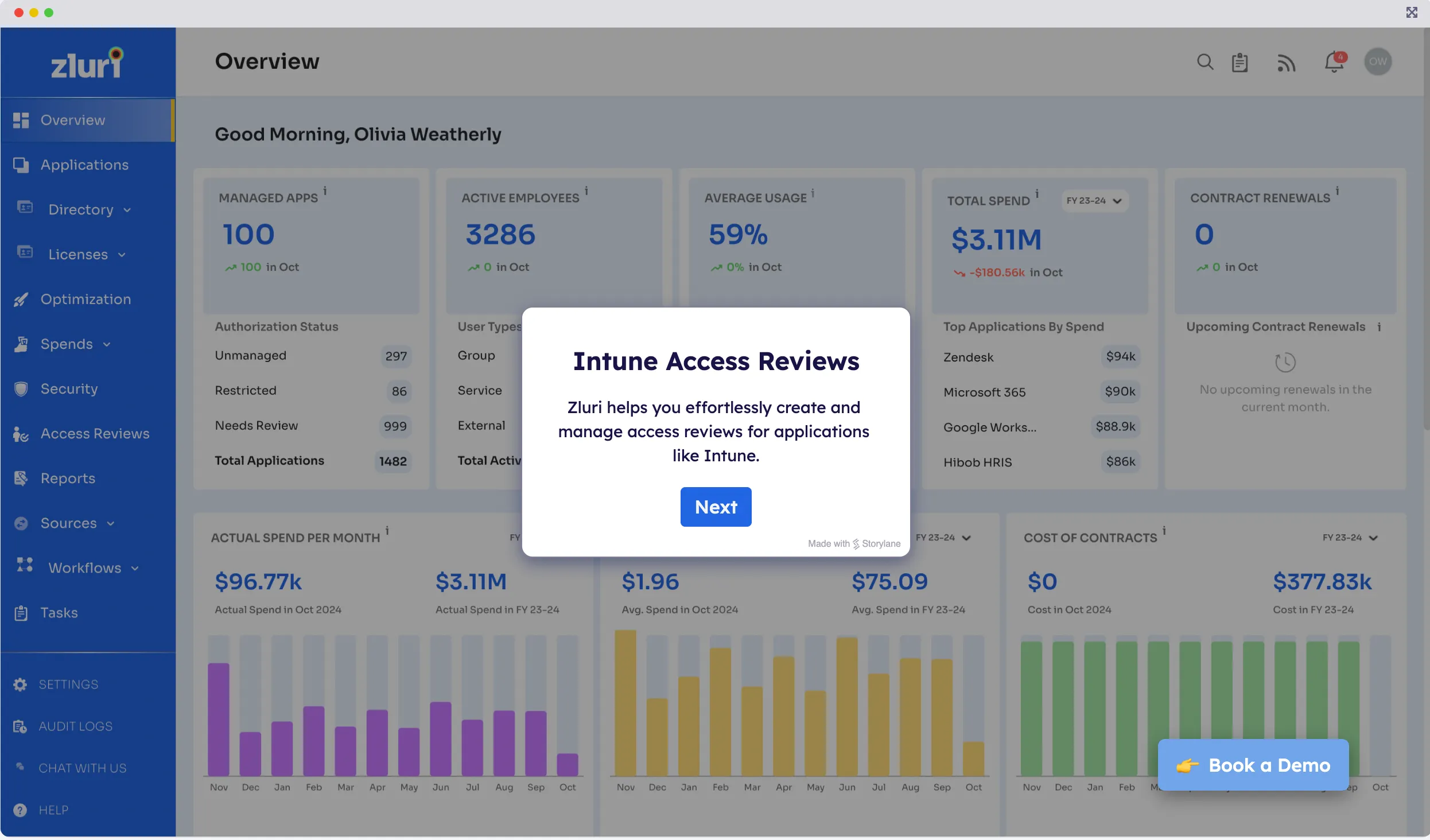Click the Book a Demo button

1253,765
